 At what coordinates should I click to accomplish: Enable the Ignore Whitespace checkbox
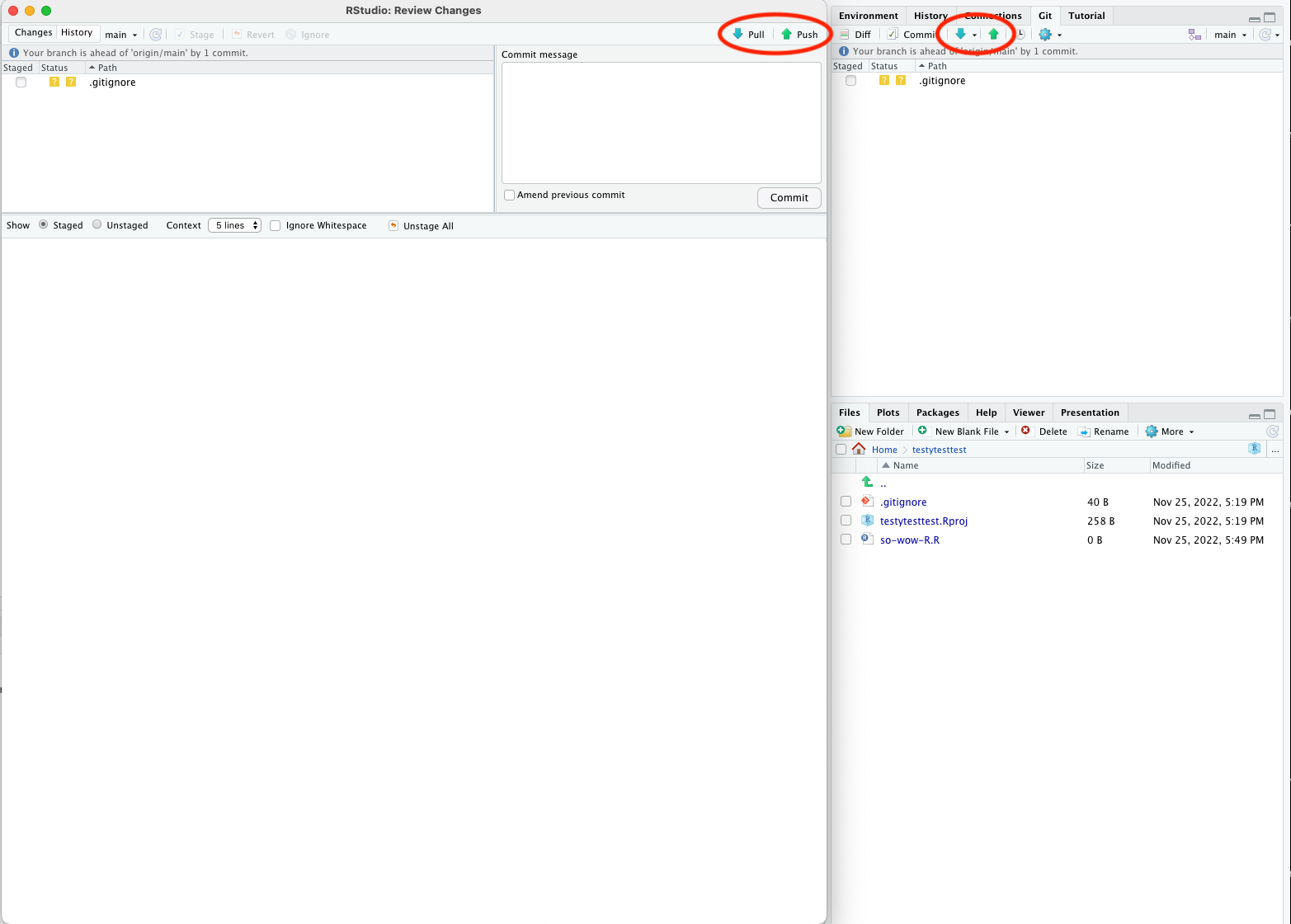click(x=276, y=226)
